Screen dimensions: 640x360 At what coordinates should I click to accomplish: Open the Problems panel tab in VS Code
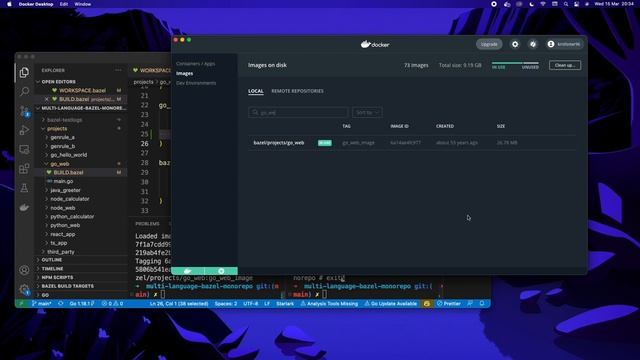(x=147, y=224)
